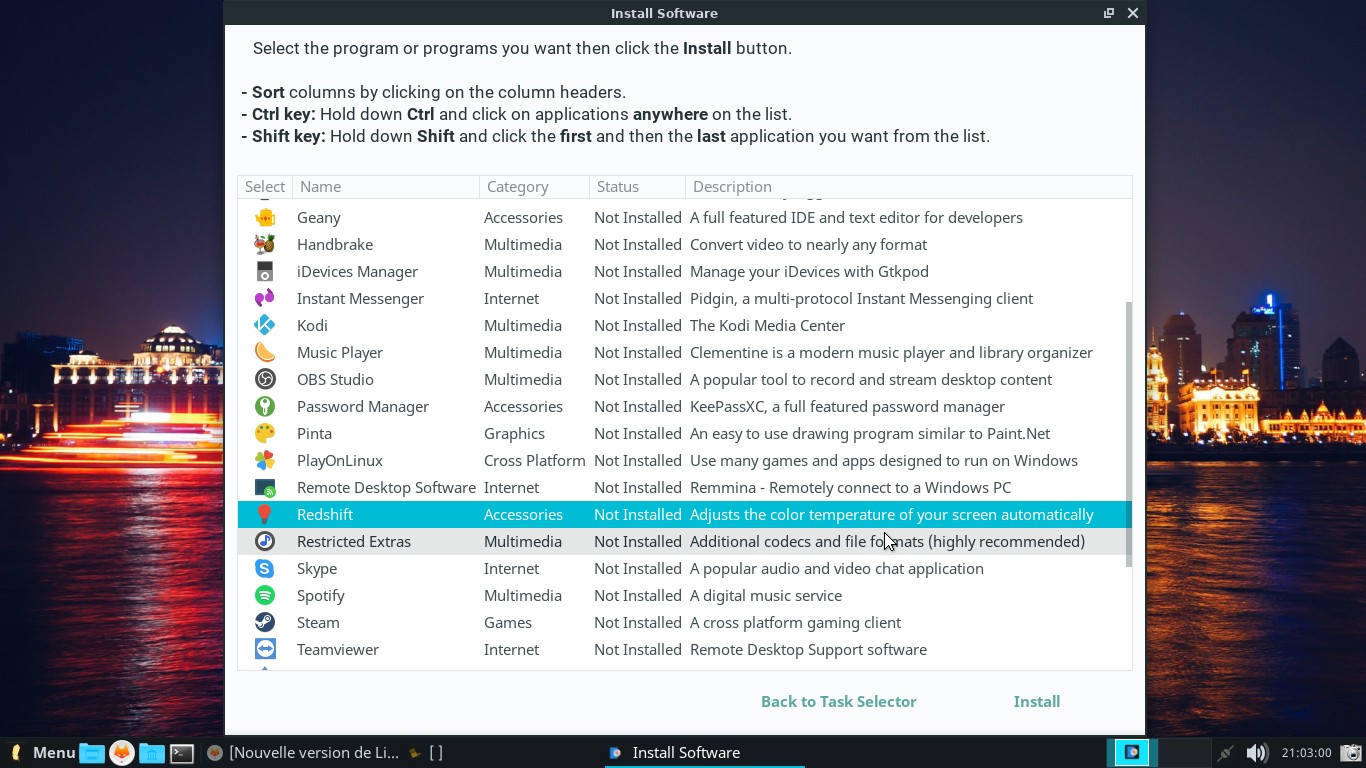
Task: Click Install Software taskbar entry
Action: pyautogui.click(x=705, y=753)
